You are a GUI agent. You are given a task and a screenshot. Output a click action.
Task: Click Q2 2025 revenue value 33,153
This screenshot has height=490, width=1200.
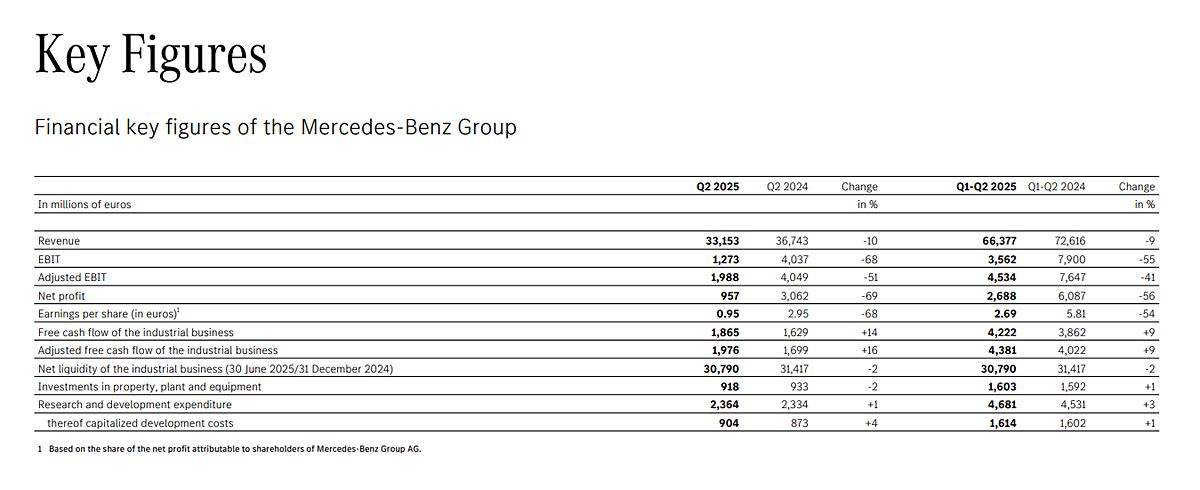point(723,241)
